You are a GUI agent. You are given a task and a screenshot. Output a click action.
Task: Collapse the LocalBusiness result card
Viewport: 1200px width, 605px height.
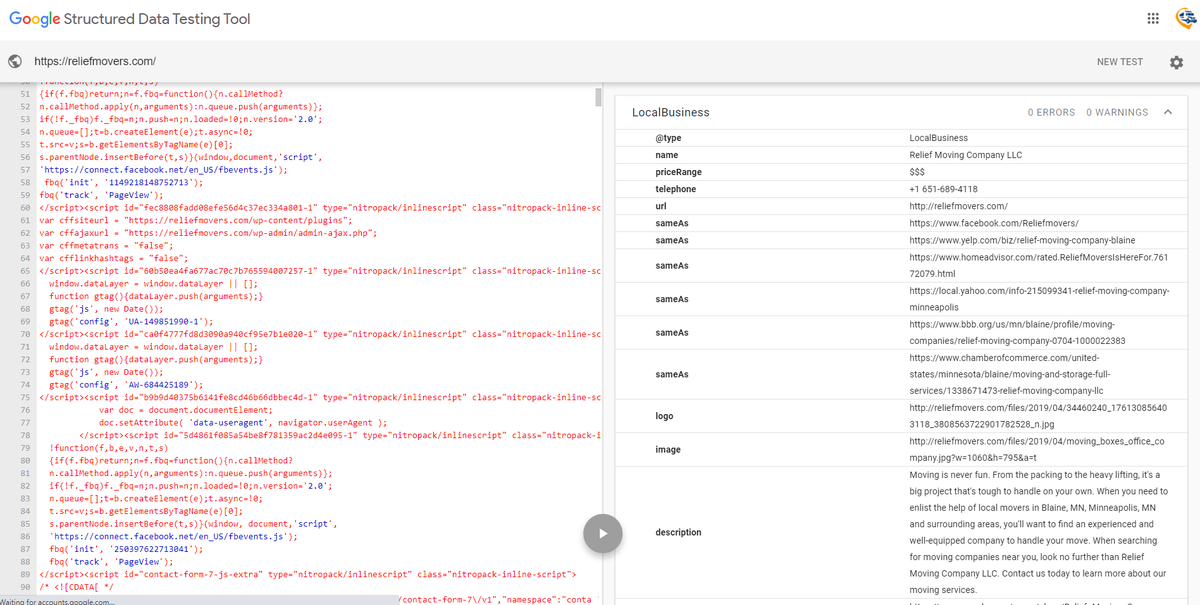point(1168,113)
